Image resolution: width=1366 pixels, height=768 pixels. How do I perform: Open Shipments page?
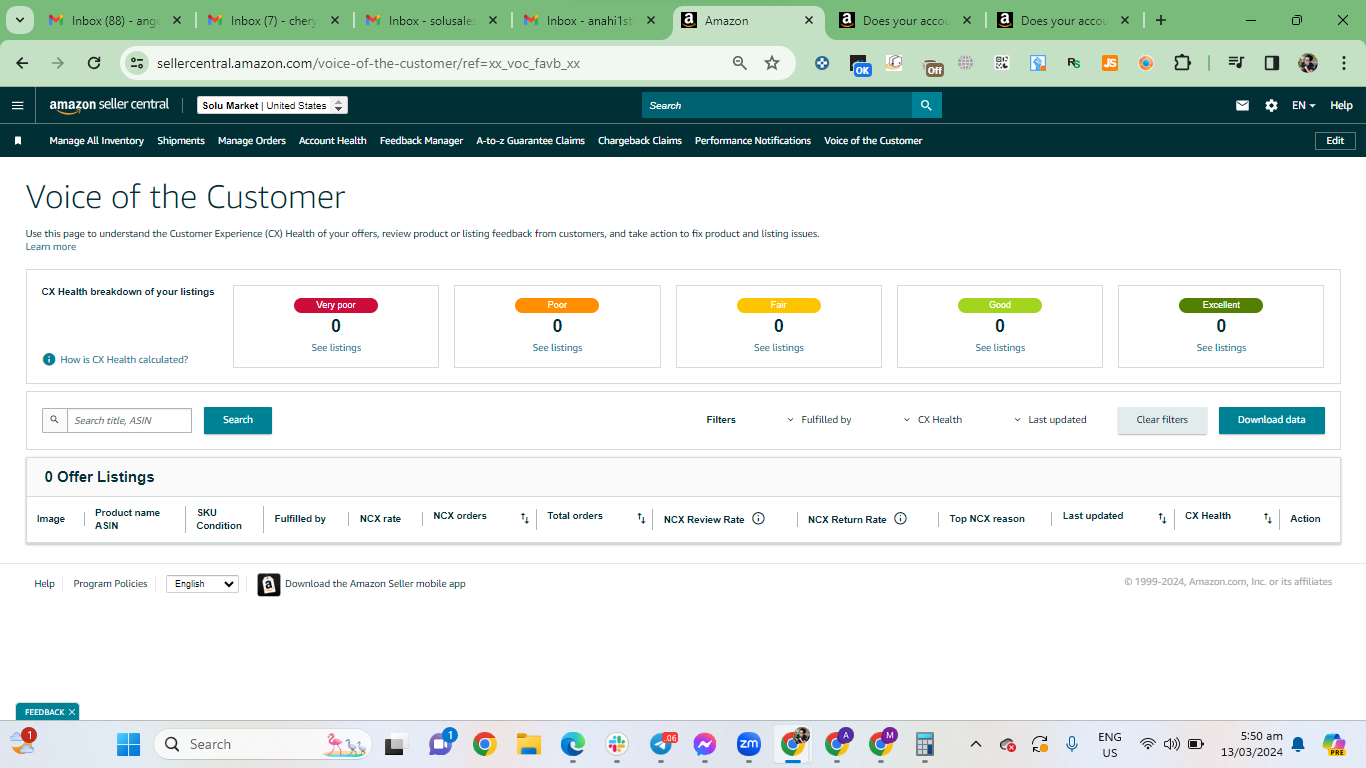click(x=181, y=141)
